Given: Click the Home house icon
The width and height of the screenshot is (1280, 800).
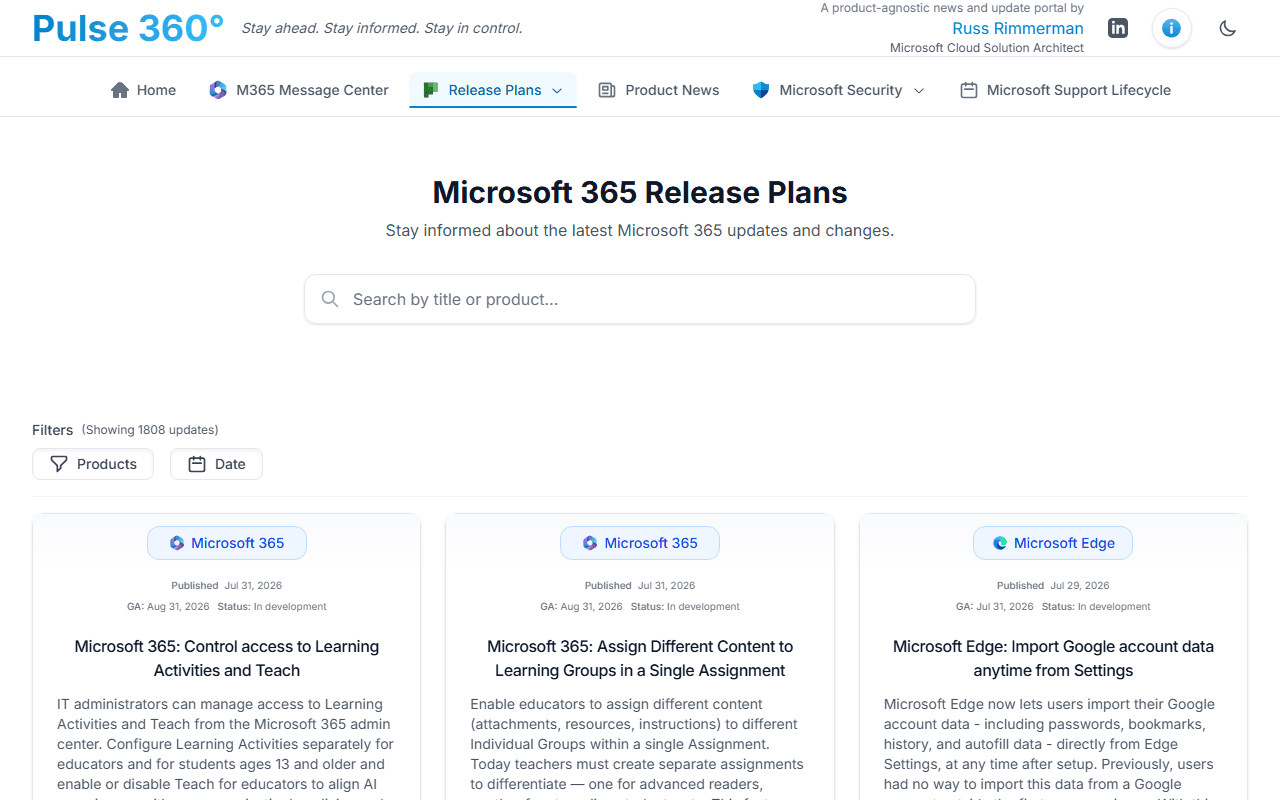Looking at the screenshot, I should tap(120, 90).
